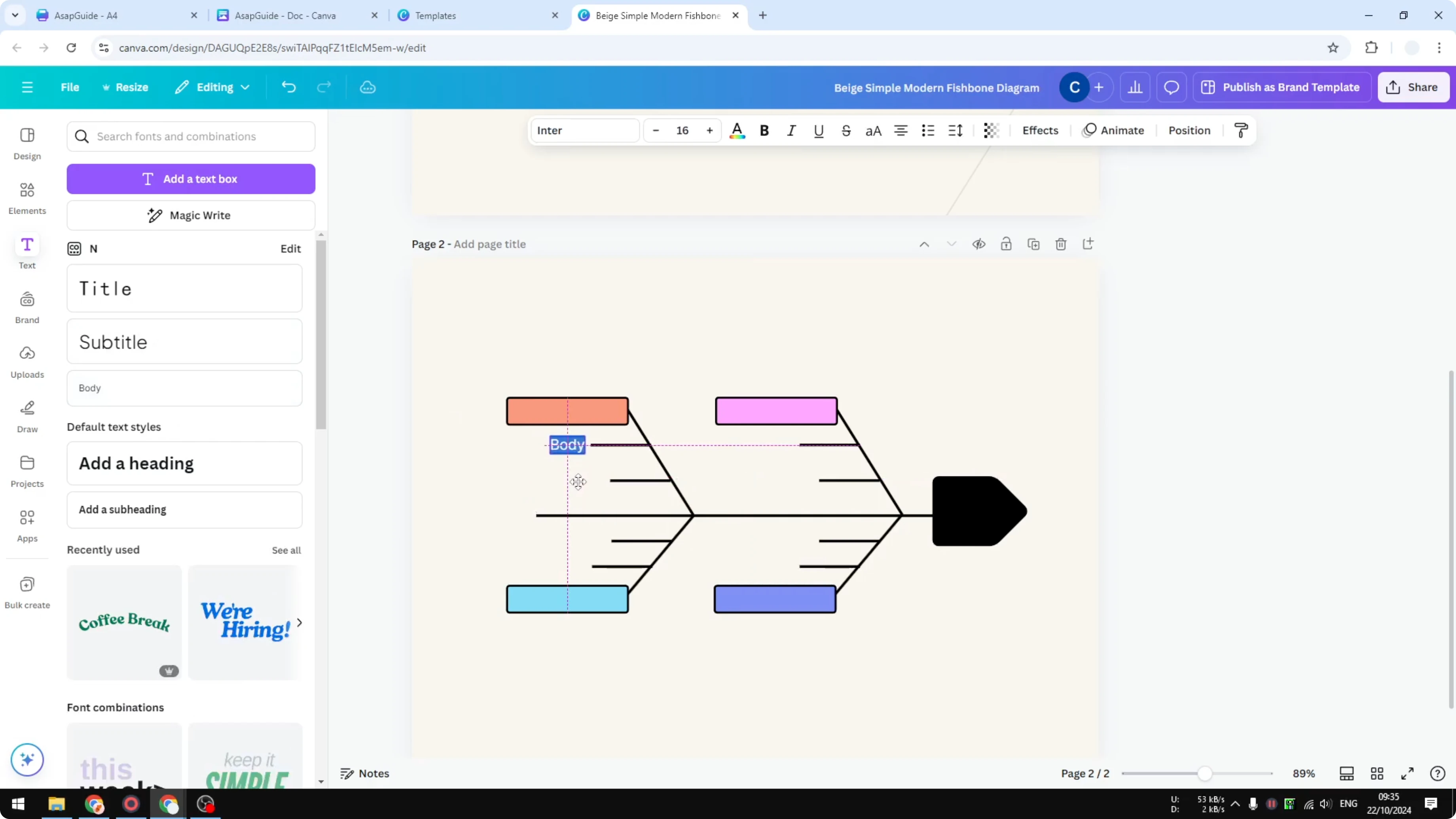This screenshot has height=819, width=1456.
Task: Open the Bulk create panel
Action: pos(27,591)
